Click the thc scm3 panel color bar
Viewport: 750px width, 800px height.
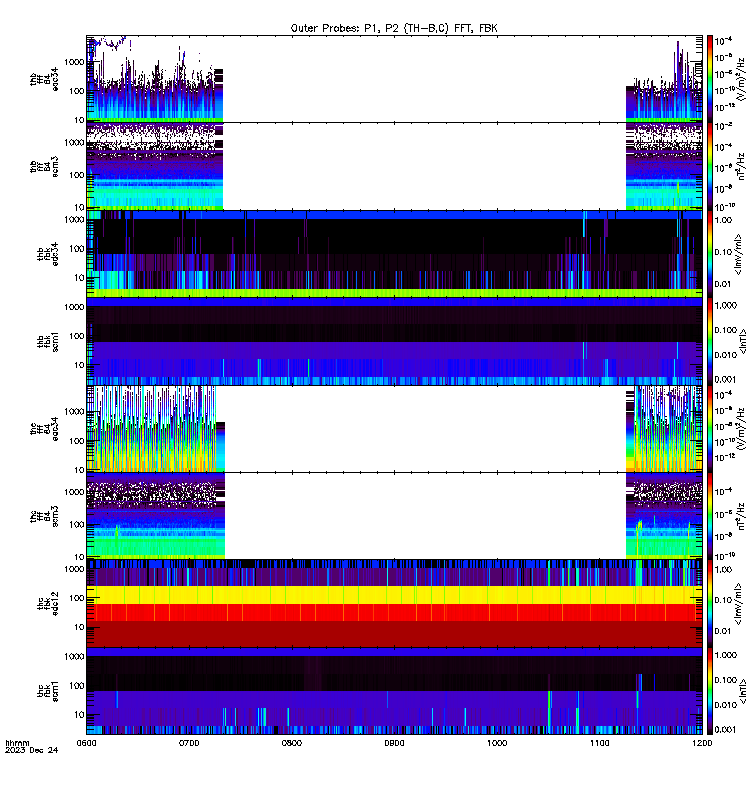[710, 516]
